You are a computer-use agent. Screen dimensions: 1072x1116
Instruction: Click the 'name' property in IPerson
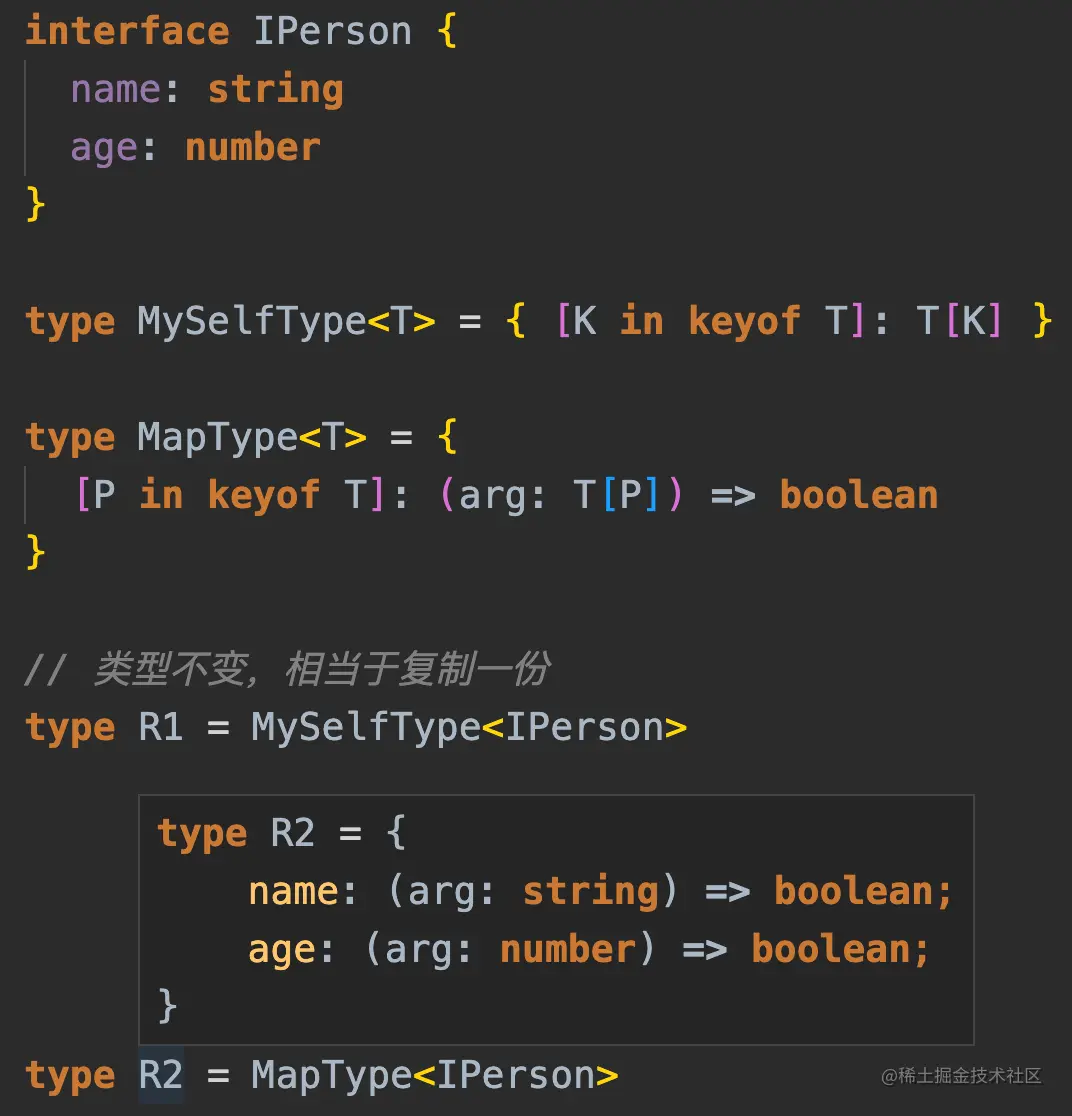[116, 89]
